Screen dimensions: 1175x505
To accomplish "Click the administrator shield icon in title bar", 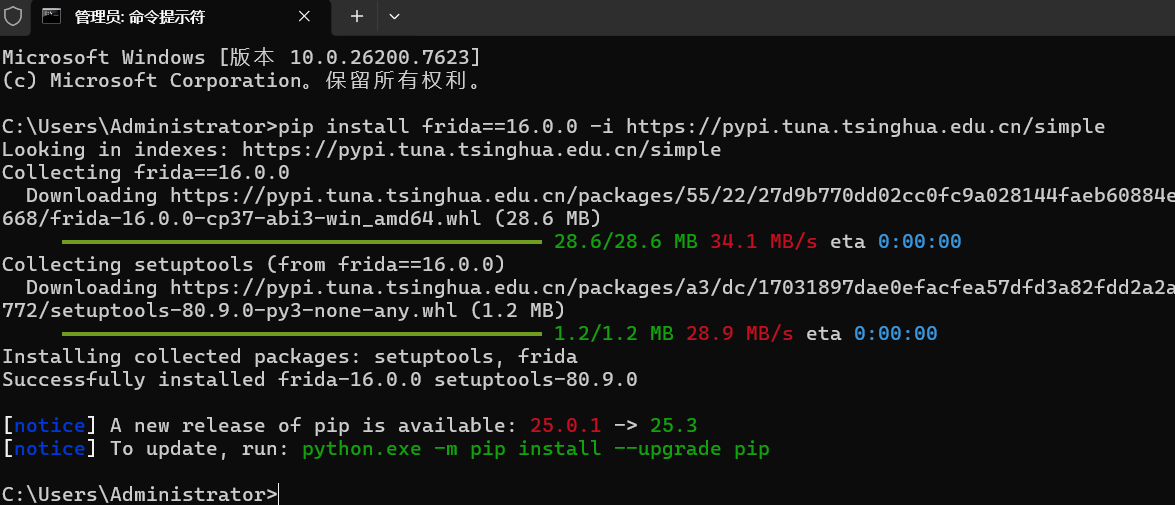I will pyautogui.click(x=13, y=16).
